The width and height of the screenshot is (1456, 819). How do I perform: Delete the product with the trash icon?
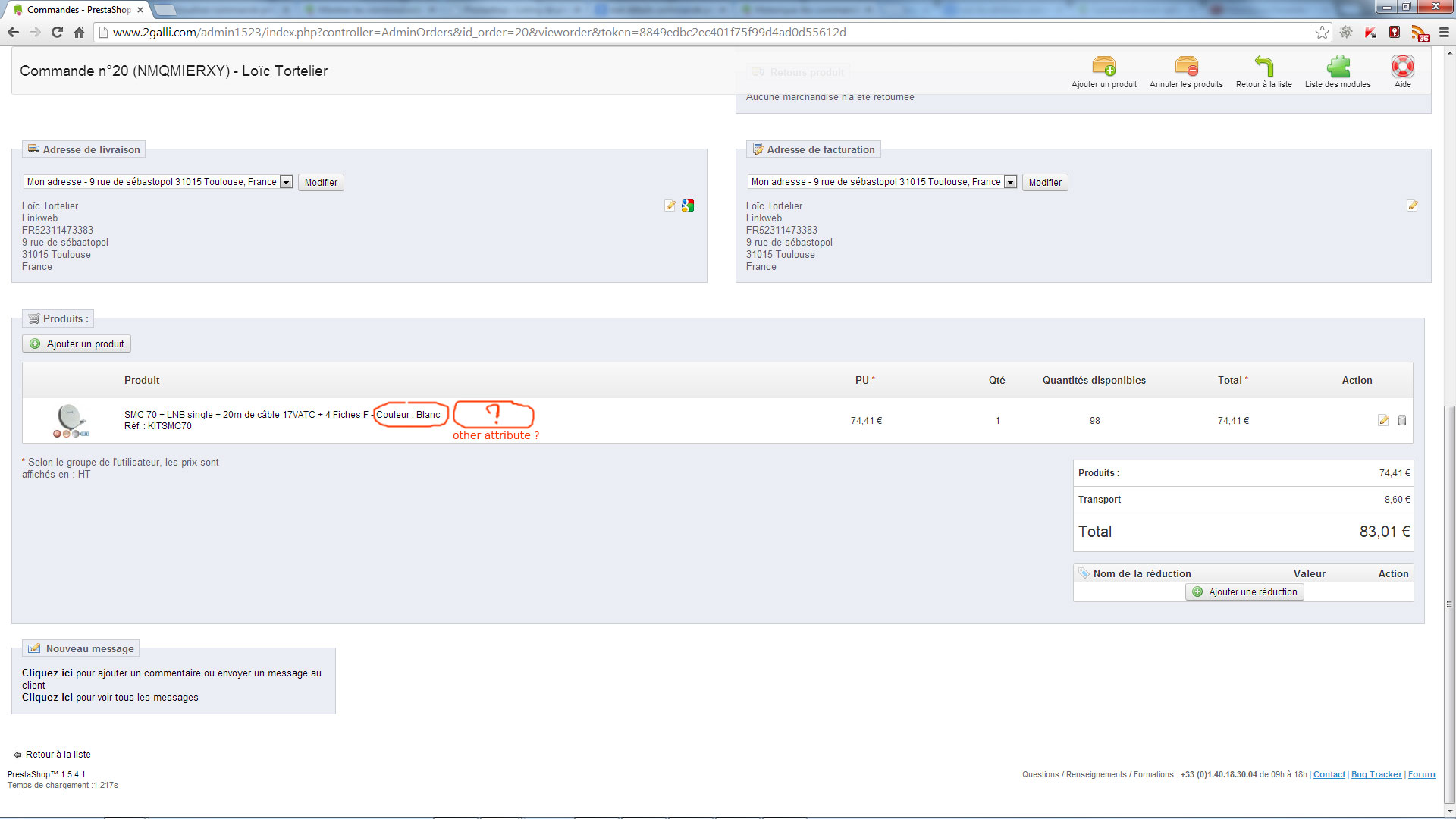click(1402, 420)
